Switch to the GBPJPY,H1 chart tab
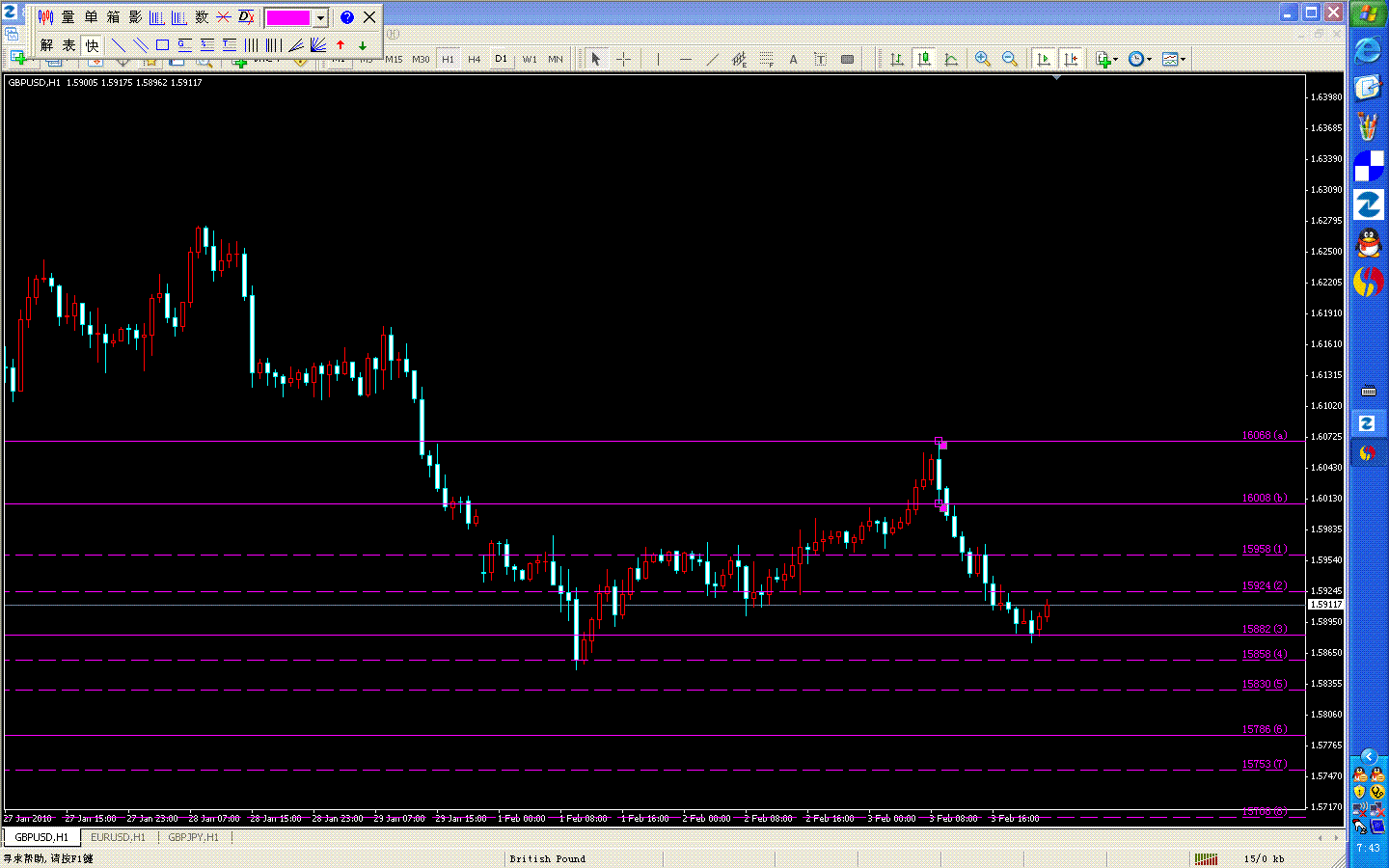The image size is (1389, 868). coord(193,837)
